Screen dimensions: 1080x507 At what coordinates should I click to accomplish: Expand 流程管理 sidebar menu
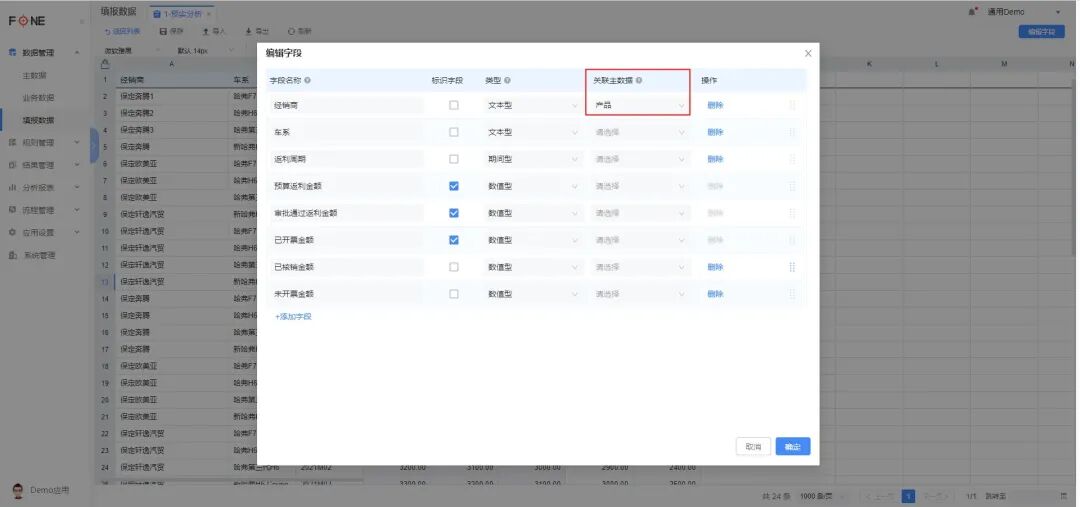45,210
